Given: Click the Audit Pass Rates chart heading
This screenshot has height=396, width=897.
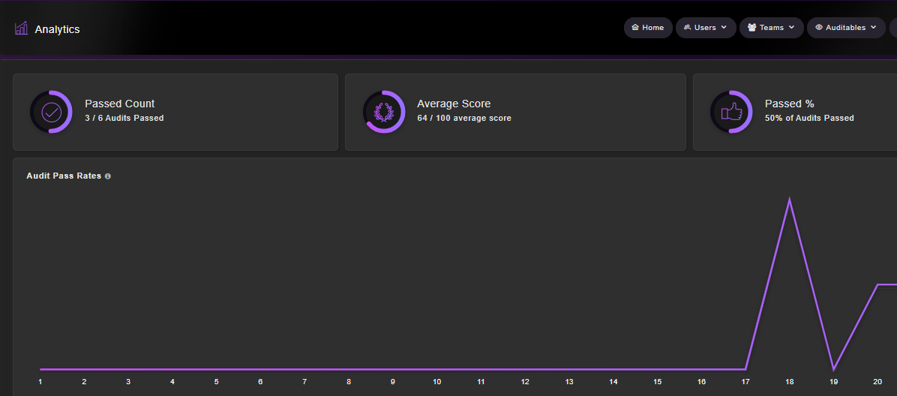Looking at the screenshot, I should [x=64, y=176].
